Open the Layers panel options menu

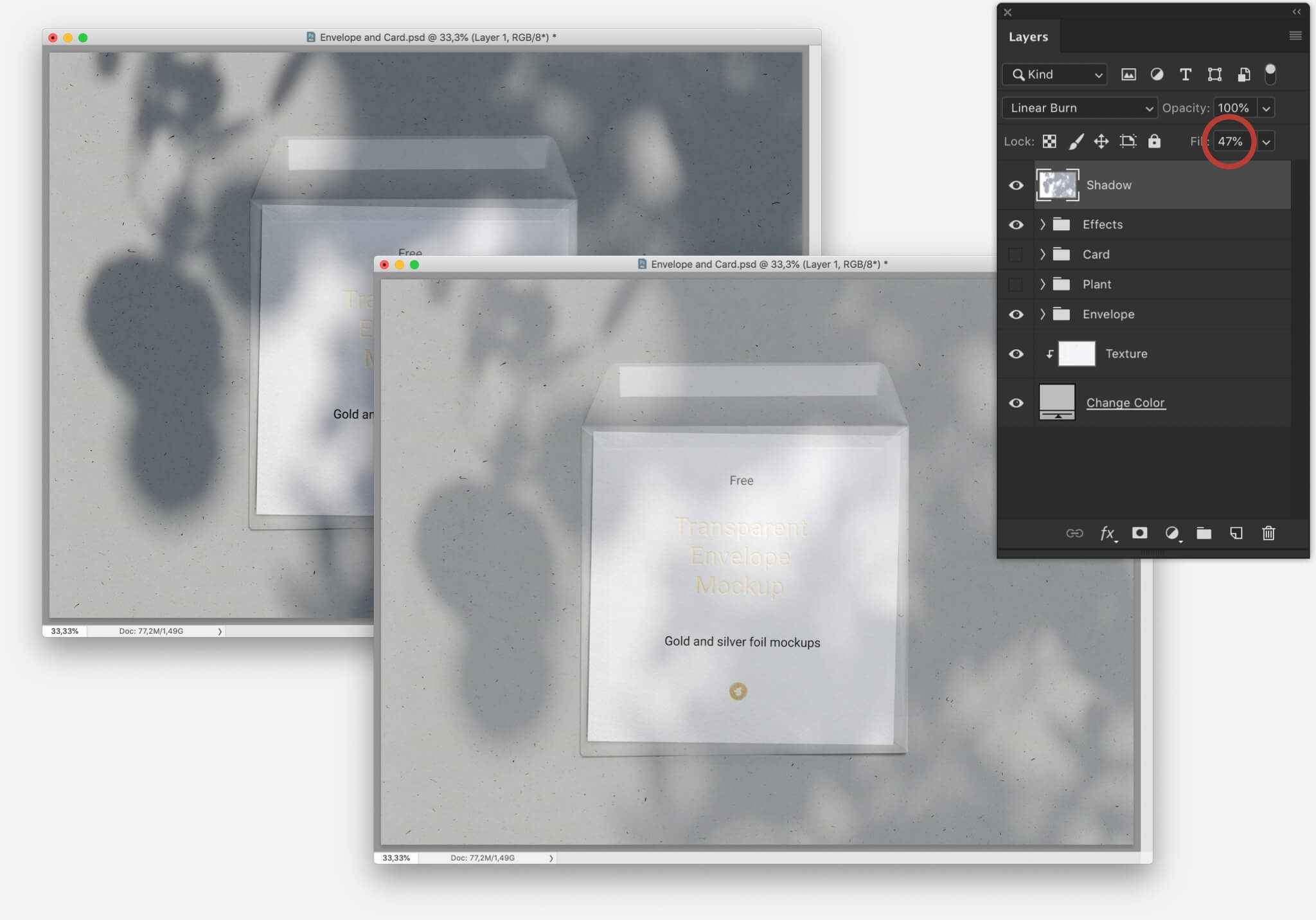pos(1295,36)
